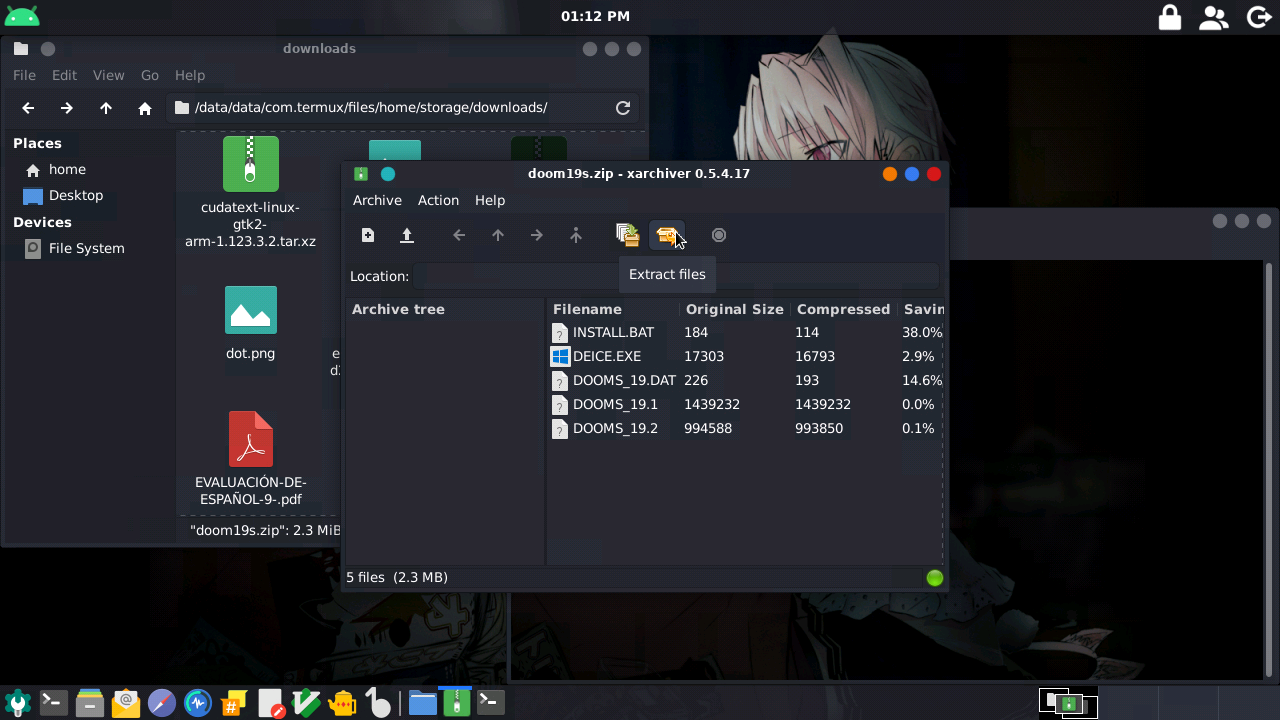Click the greyed Forward arrow in xarchiver toolbar
This screenshot has height=720, width=1280.
[537, 235]
